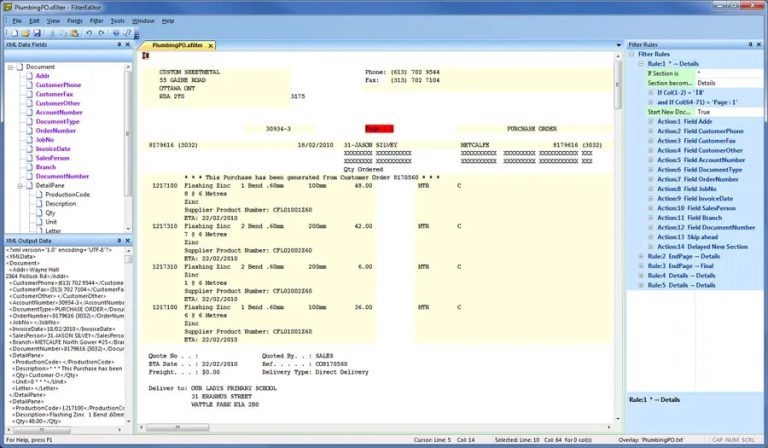Click the highlighted 30934-3 account number
Viewport: 768px width, 448px height.
[x=278, y=129]
